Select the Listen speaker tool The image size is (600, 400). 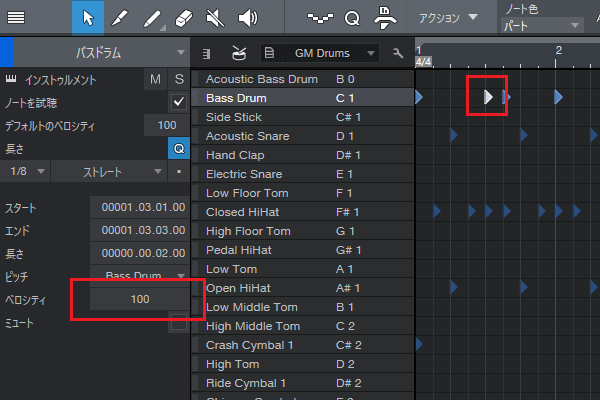click(x=246, y=18)
